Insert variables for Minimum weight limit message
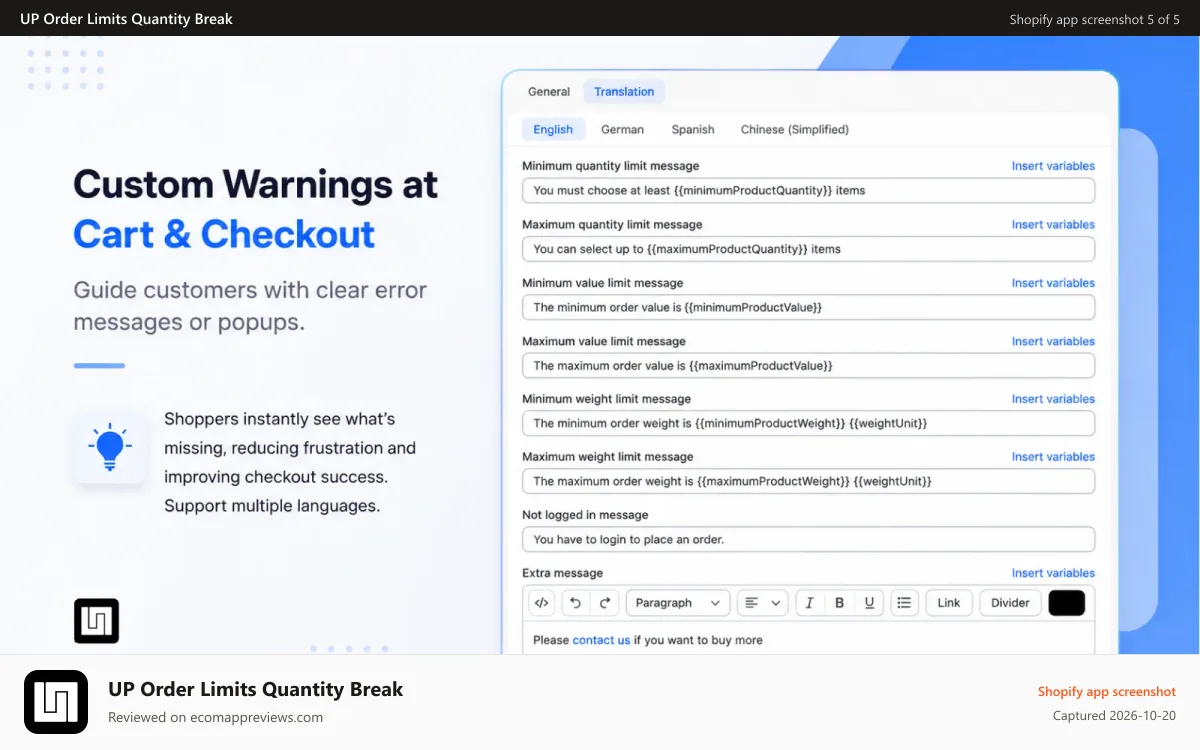Screen dimensions: 1200x750 [1053, 399]
